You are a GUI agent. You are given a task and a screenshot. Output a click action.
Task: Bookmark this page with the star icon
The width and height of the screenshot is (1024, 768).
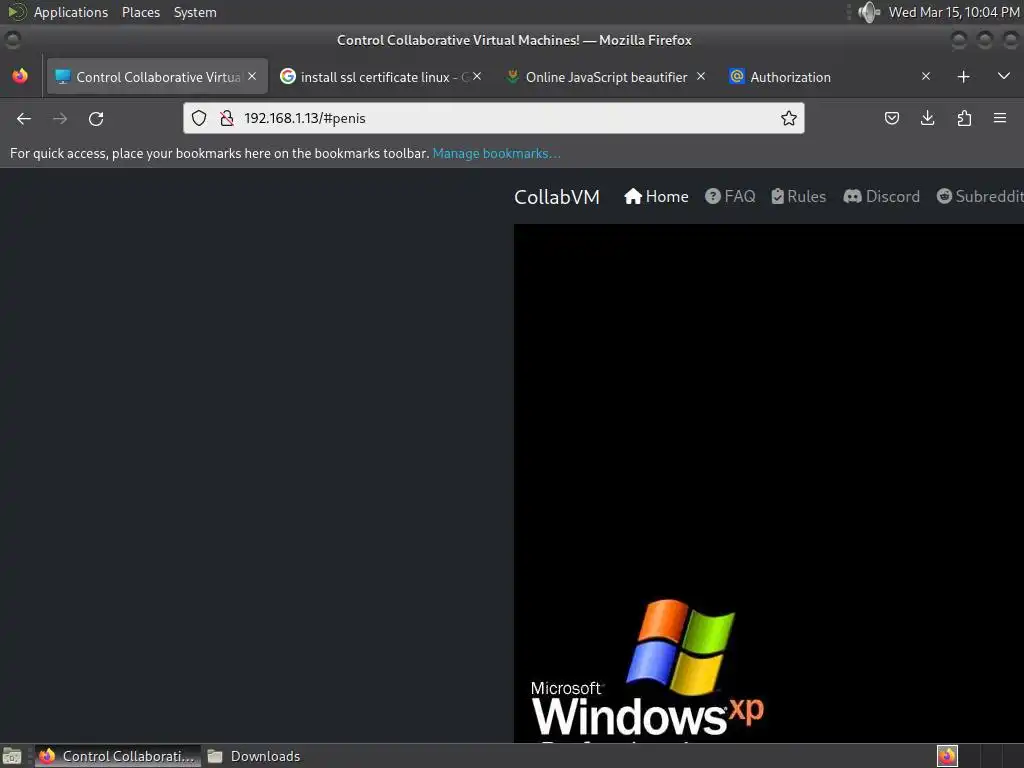788,118
